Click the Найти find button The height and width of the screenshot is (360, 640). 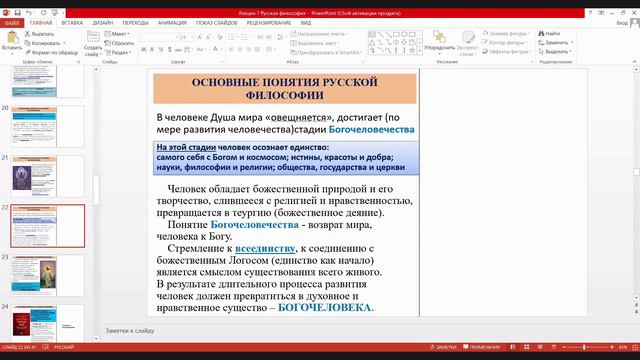point(549,33)
